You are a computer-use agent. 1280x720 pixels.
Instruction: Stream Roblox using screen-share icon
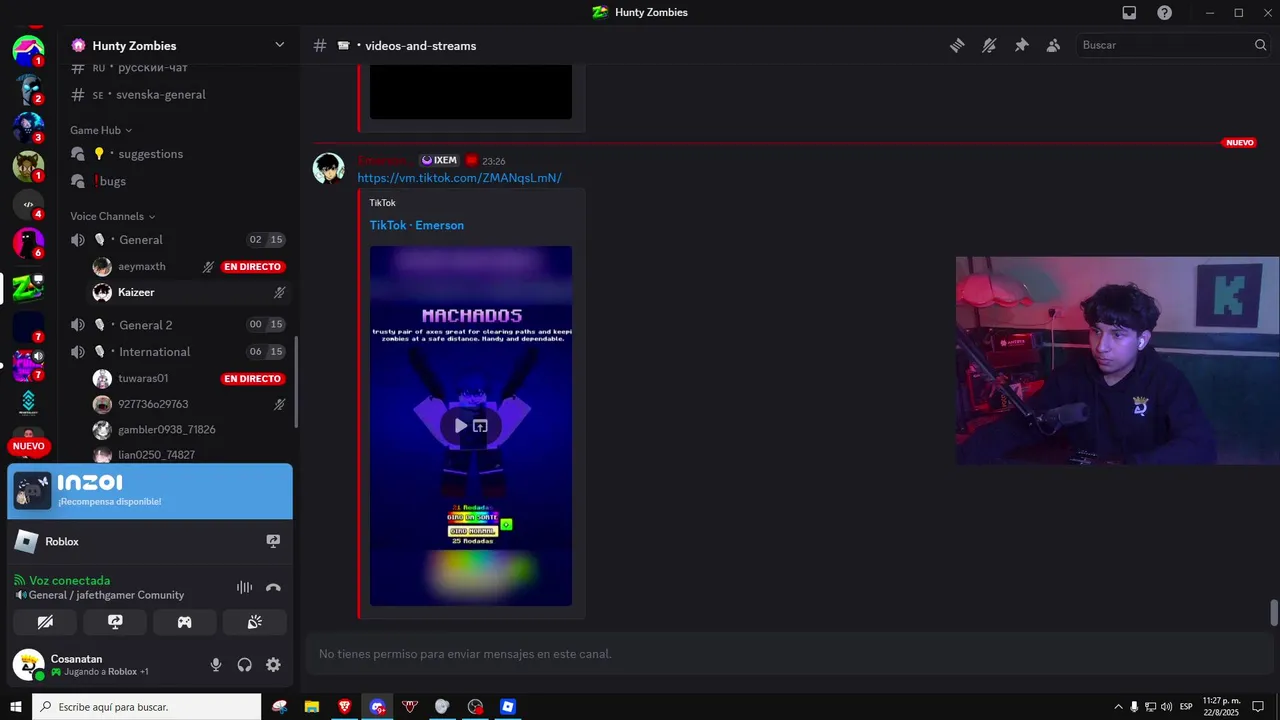273,541
